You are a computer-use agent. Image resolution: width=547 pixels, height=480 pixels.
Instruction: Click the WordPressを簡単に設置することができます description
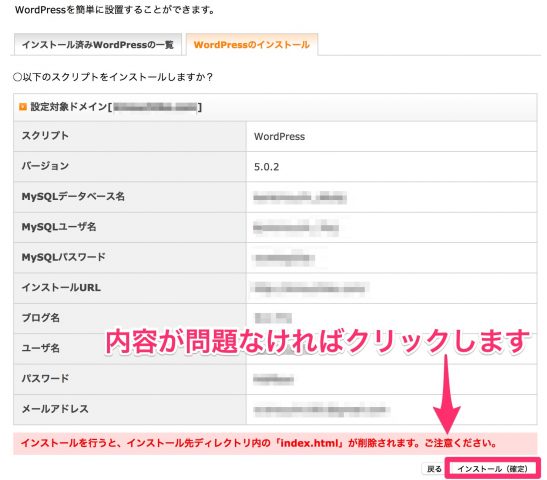pyautogui.click(x=115, y=10)
